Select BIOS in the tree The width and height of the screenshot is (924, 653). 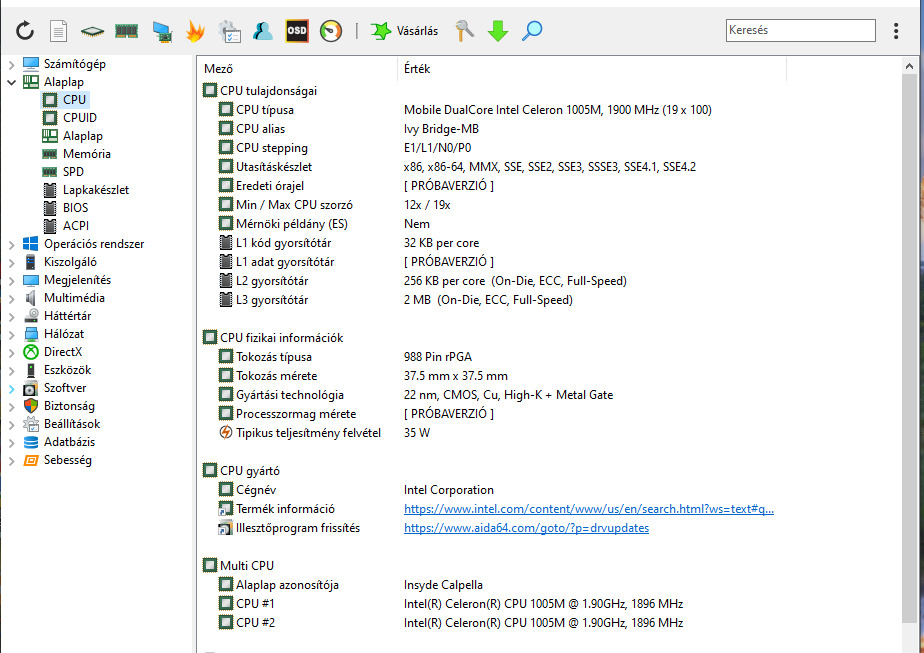tap(75, 207)
